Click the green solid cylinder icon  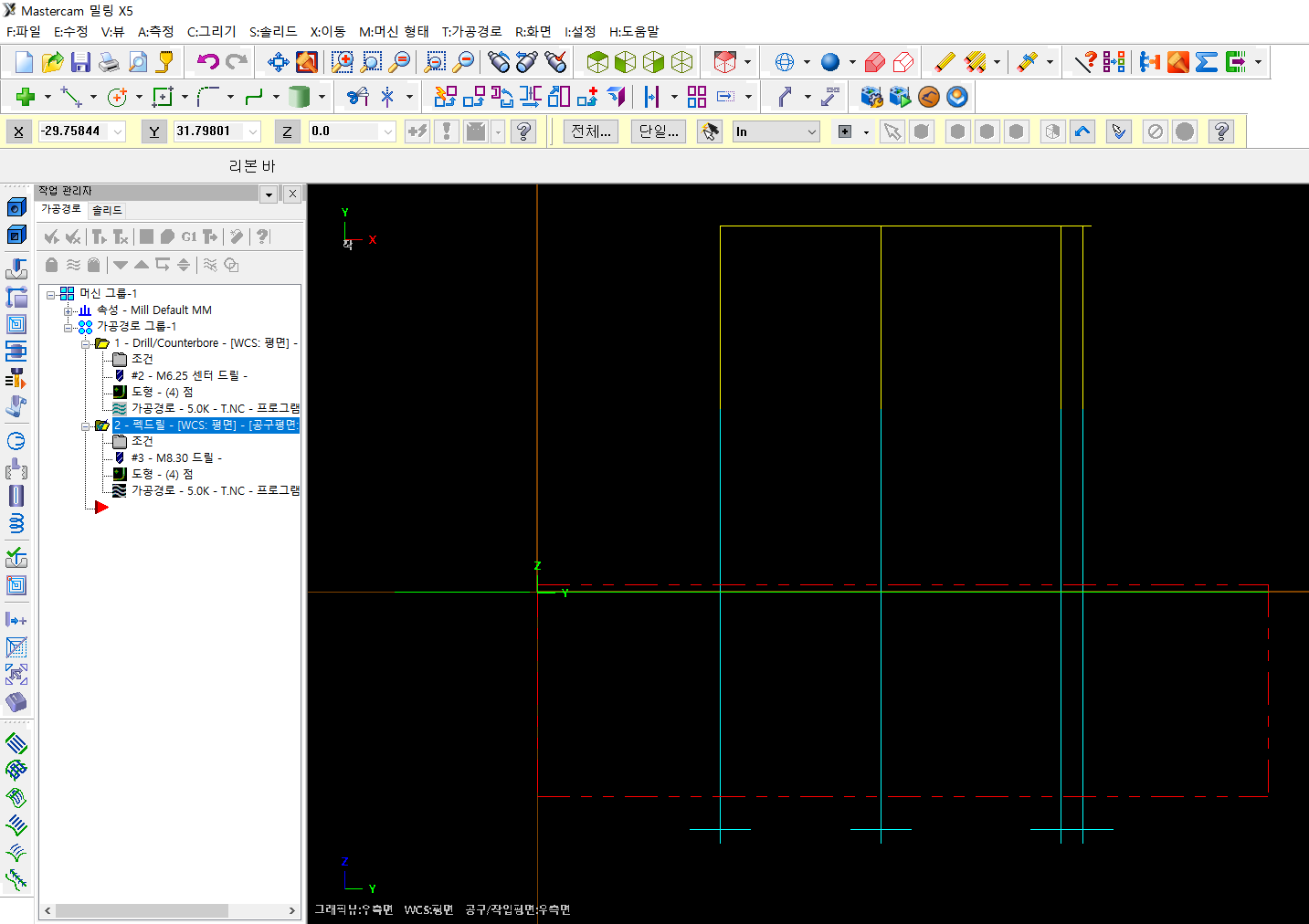(299, 97)
